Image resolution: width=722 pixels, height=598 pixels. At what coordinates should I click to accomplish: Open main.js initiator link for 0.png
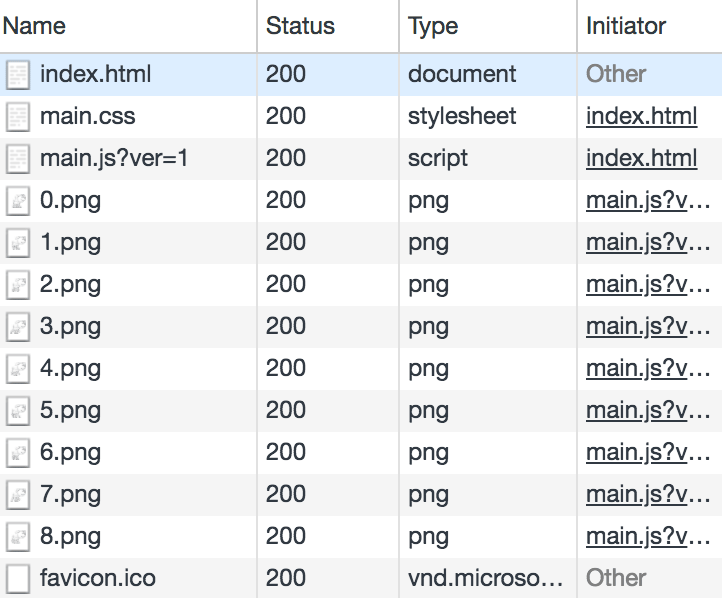coord(648,200)
